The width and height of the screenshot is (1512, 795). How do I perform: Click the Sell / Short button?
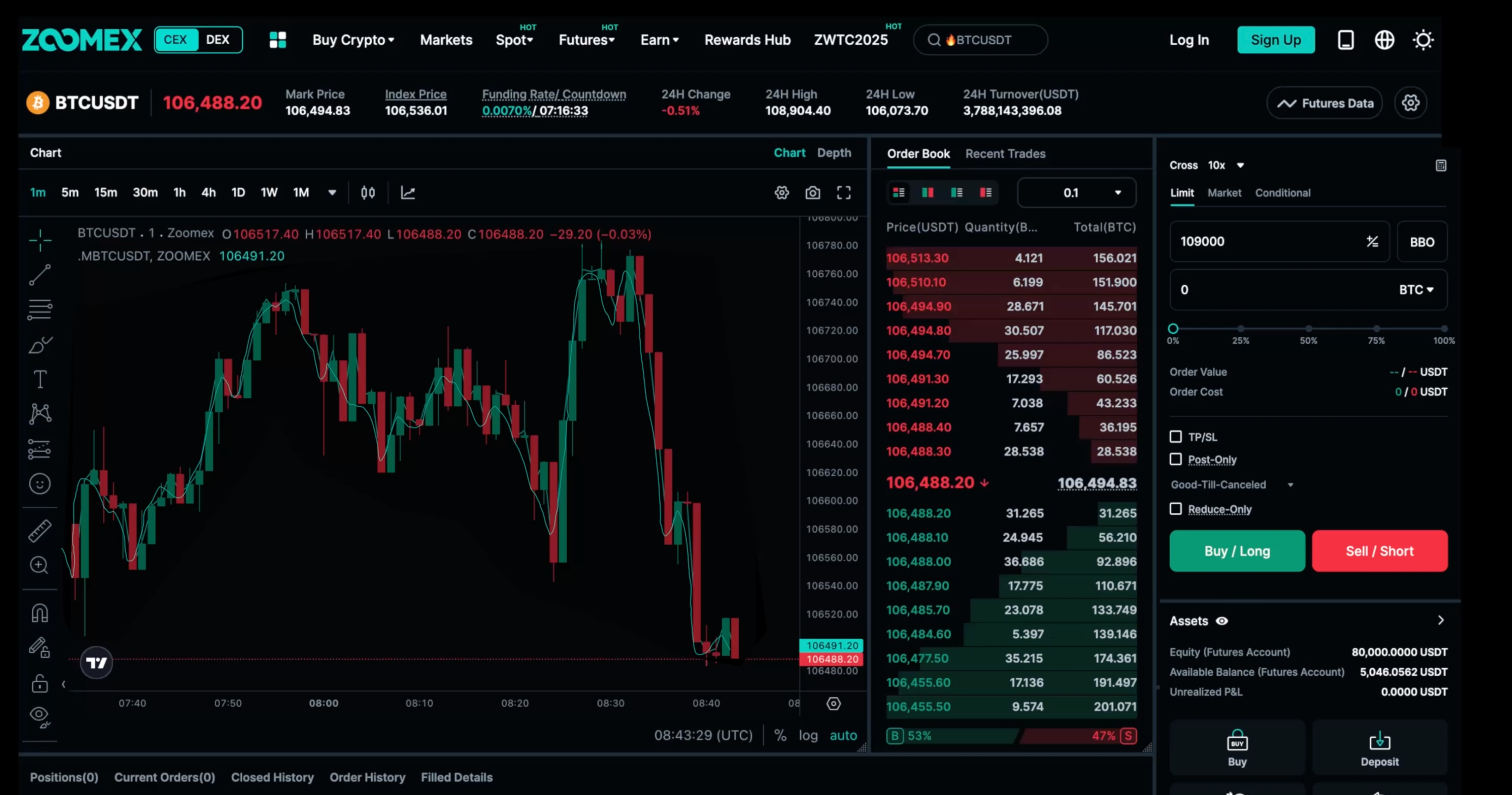[x=1380, y=551]
